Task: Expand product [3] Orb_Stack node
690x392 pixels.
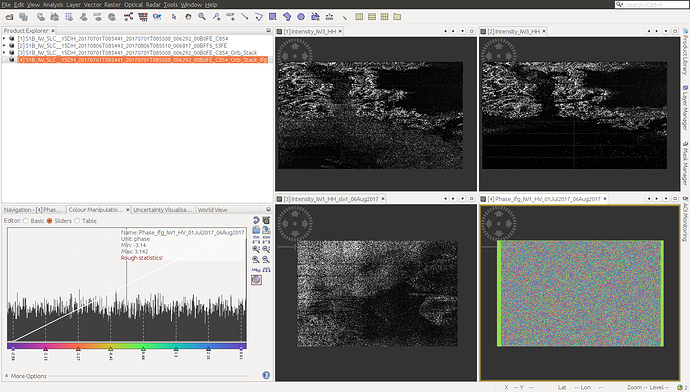Action: click(x=4, y=52)
